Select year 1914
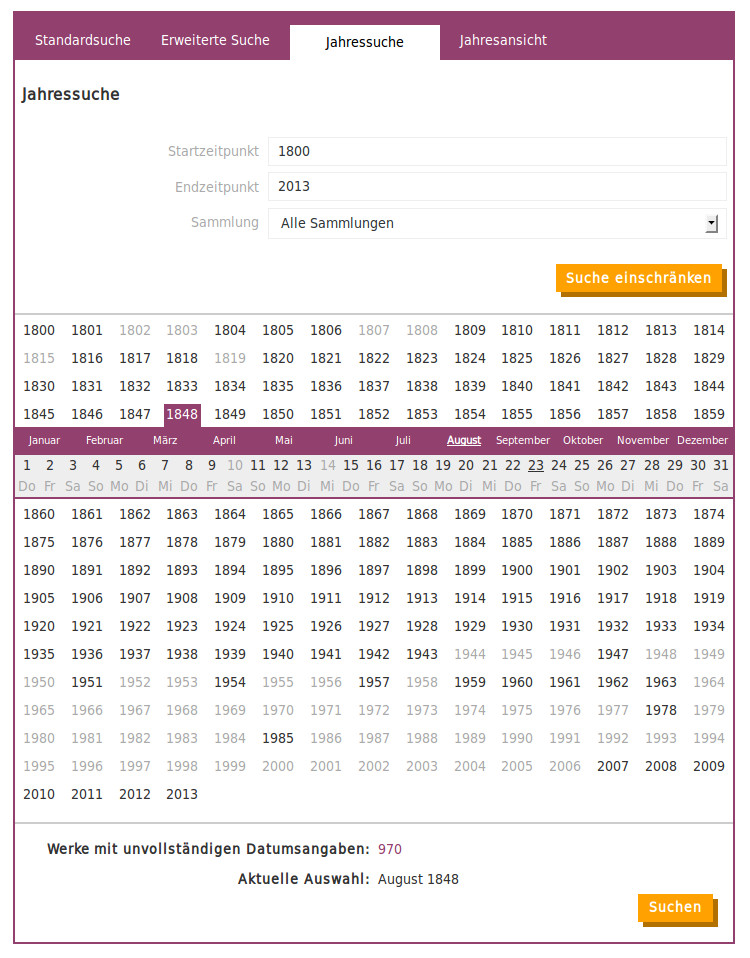 (470, 599)
